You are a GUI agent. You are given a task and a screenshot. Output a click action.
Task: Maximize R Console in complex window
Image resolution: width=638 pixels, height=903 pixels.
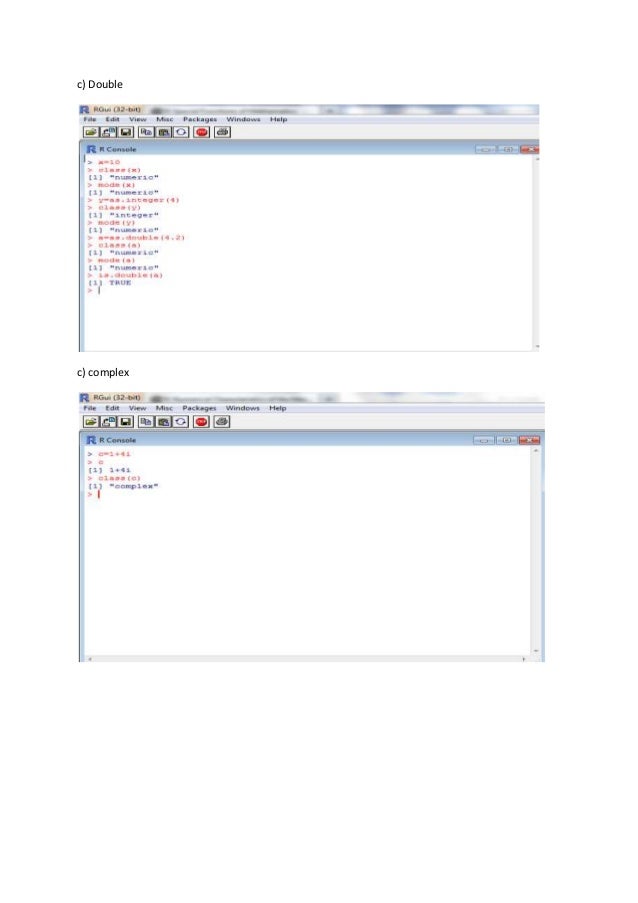point(507,440)
